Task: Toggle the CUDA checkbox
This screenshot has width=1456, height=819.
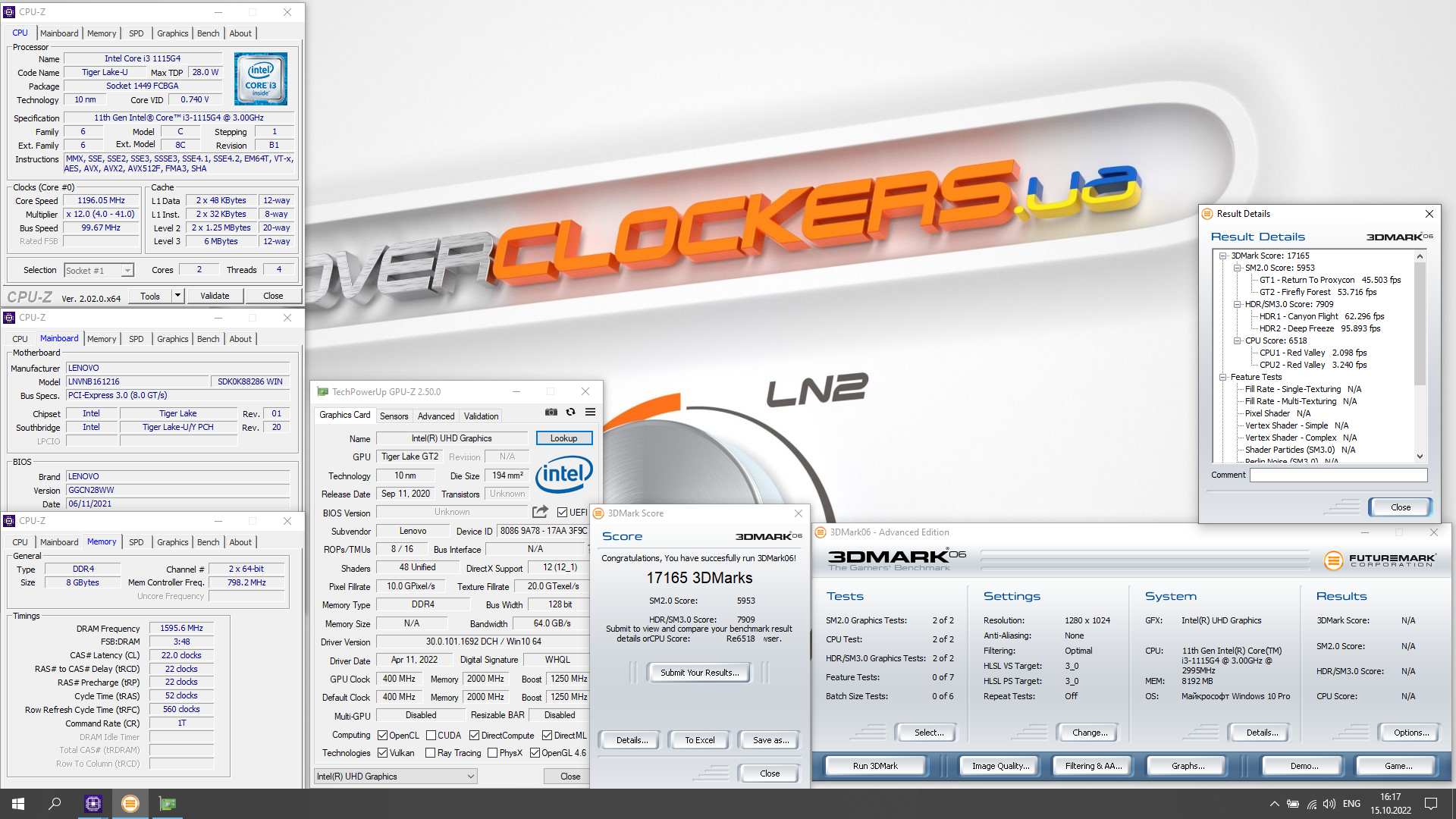Action: [x=431, y=735]
